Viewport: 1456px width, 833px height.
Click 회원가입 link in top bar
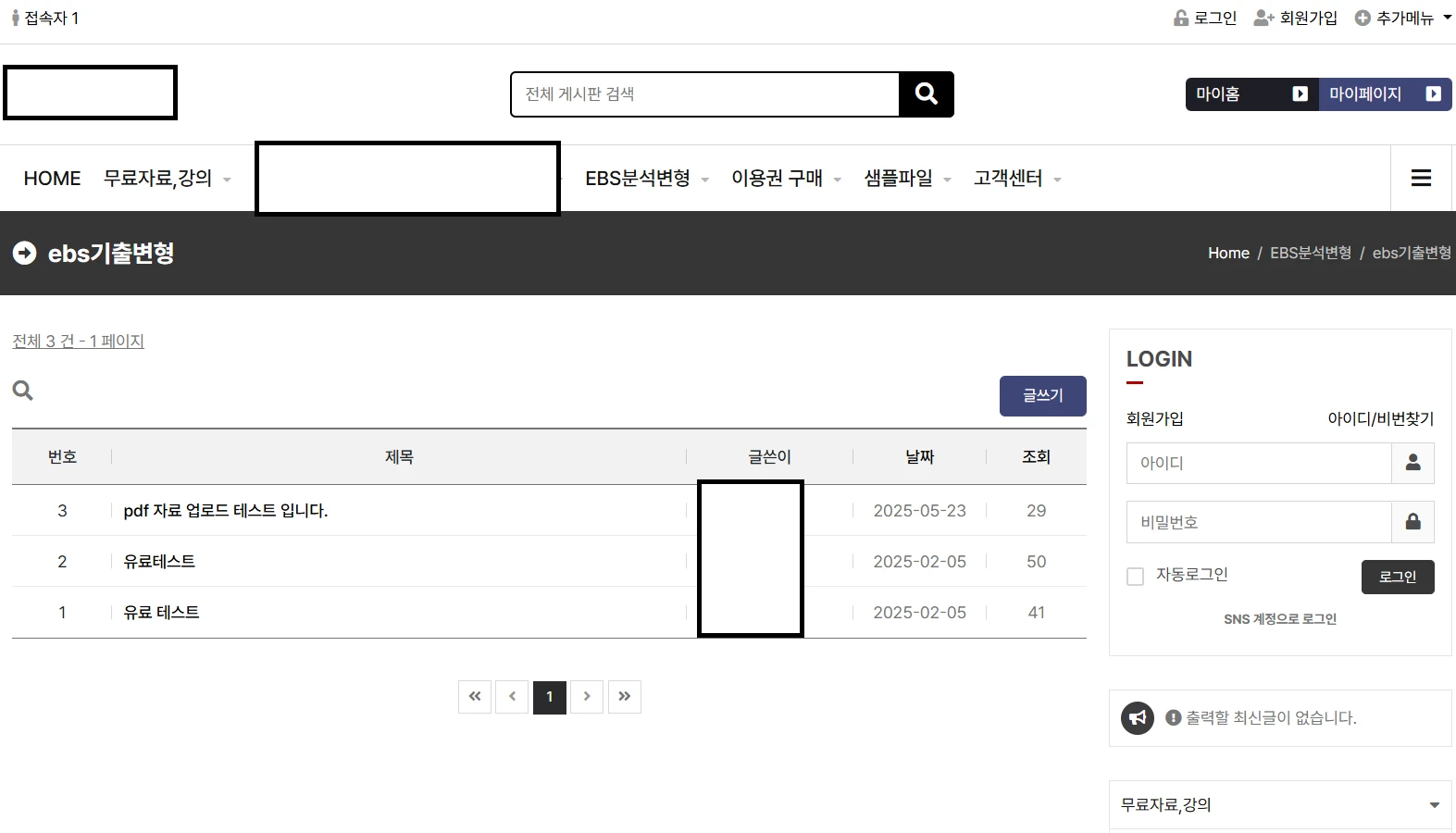click(1296, 18)
